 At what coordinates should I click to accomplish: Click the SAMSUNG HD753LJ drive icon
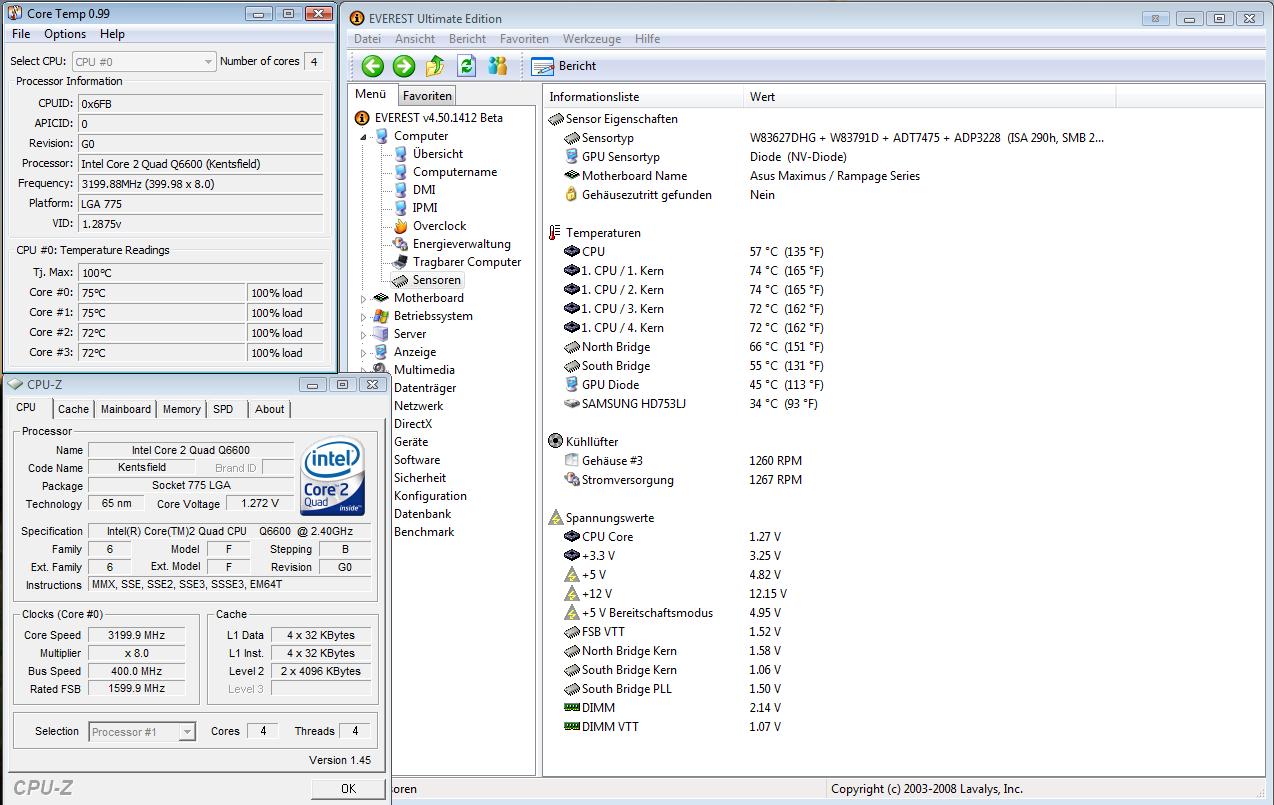pos(572,404)
